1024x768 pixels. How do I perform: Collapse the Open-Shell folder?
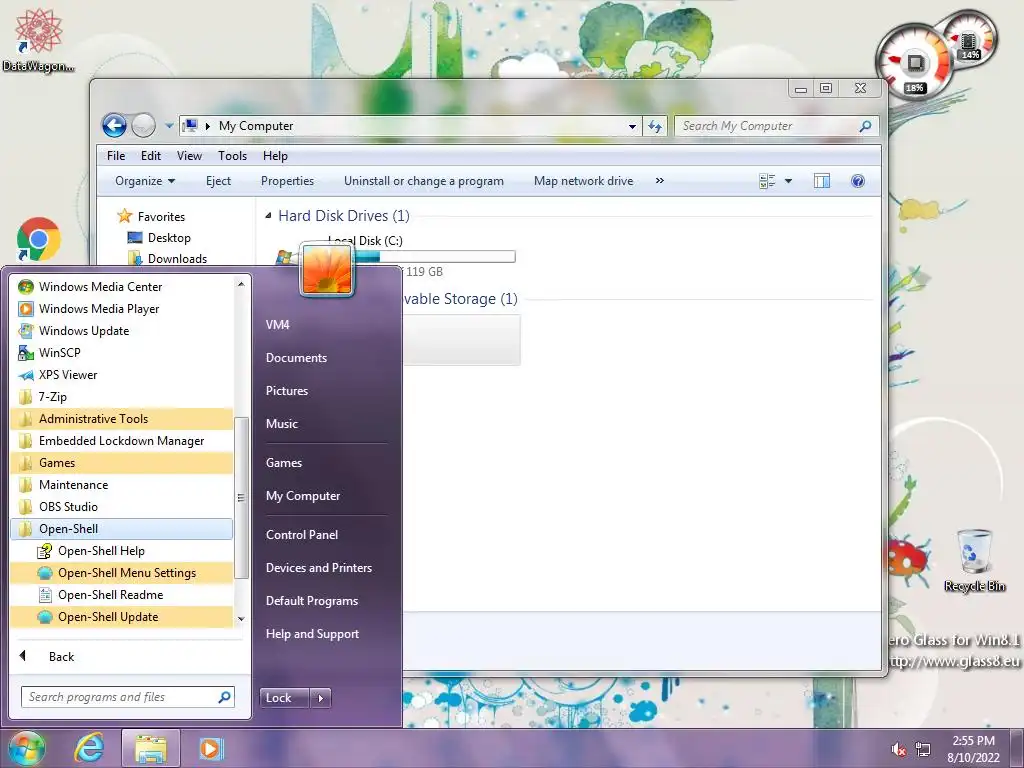[x=122, y=529]
